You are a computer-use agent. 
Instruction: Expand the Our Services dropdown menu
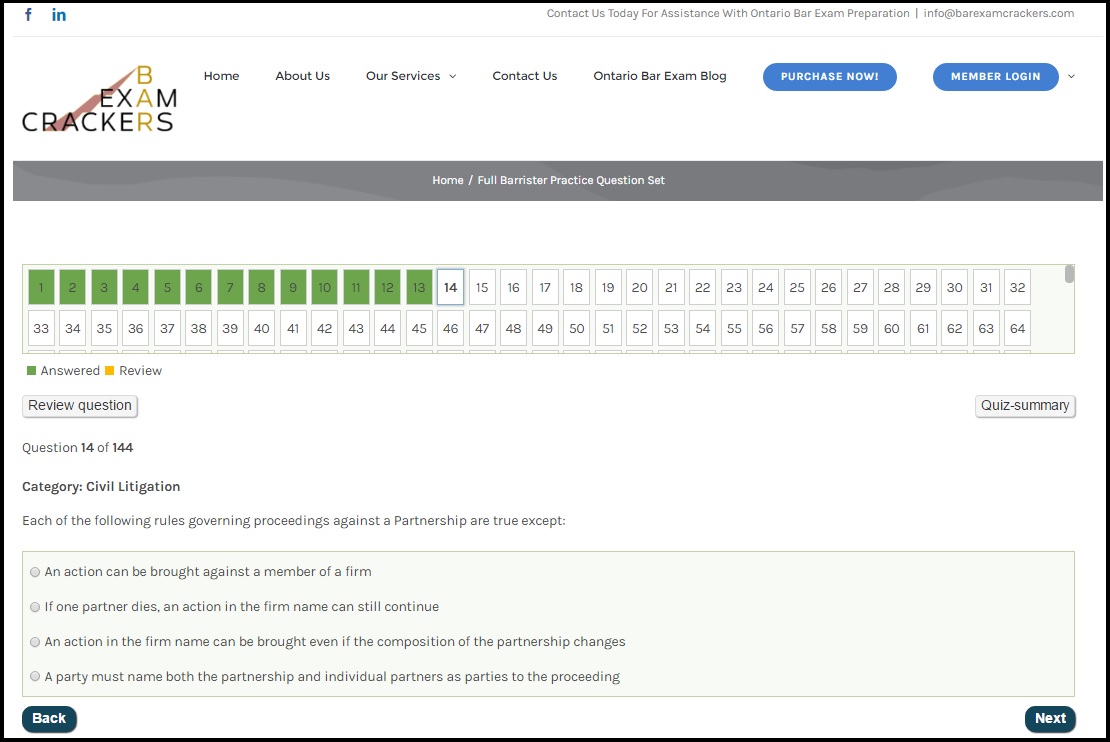[x=410, y=76]
